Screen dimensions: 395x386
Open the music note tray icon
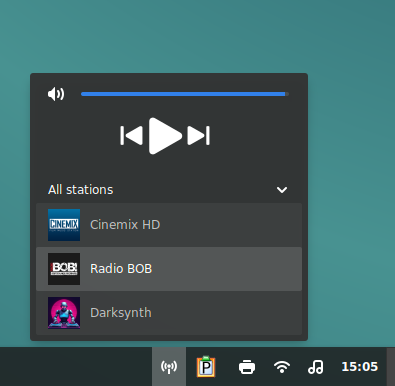coord(316,367)
